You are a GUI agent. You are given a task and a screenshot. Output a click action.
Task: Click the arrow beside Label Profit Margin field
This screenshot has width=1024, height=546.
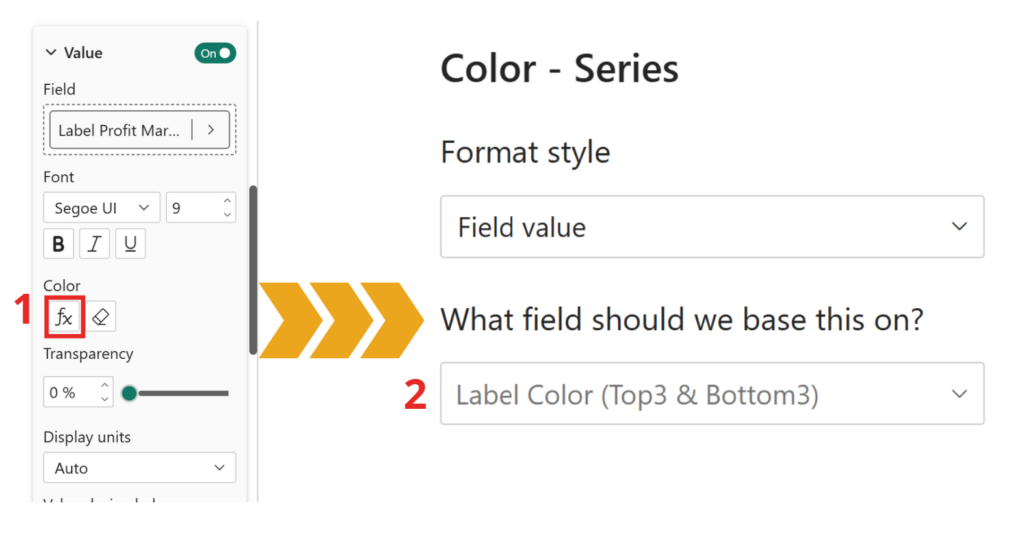click(x=211, y=130)
